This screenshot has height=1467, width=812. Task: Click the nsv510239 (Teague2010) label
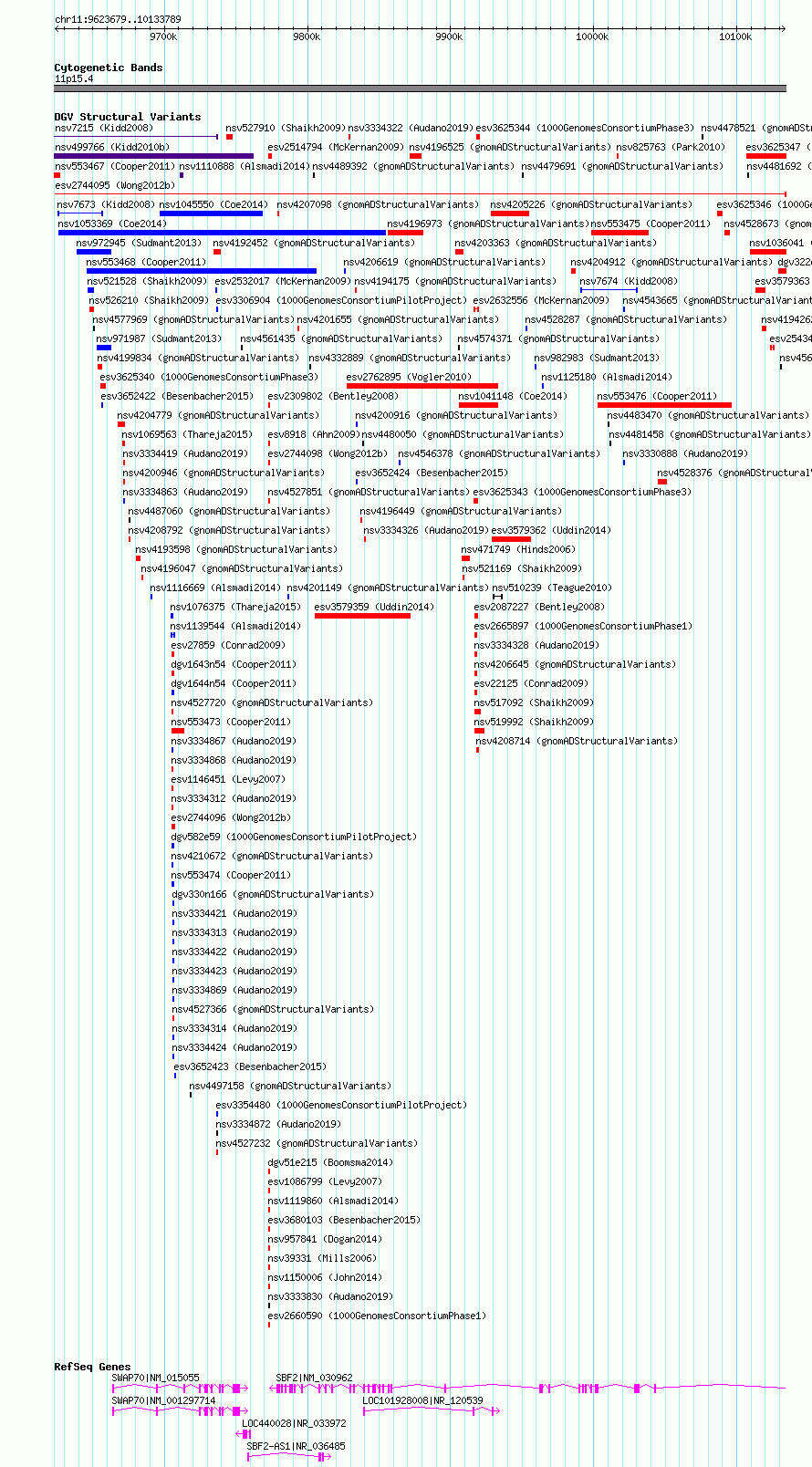[x=552, y=588]
